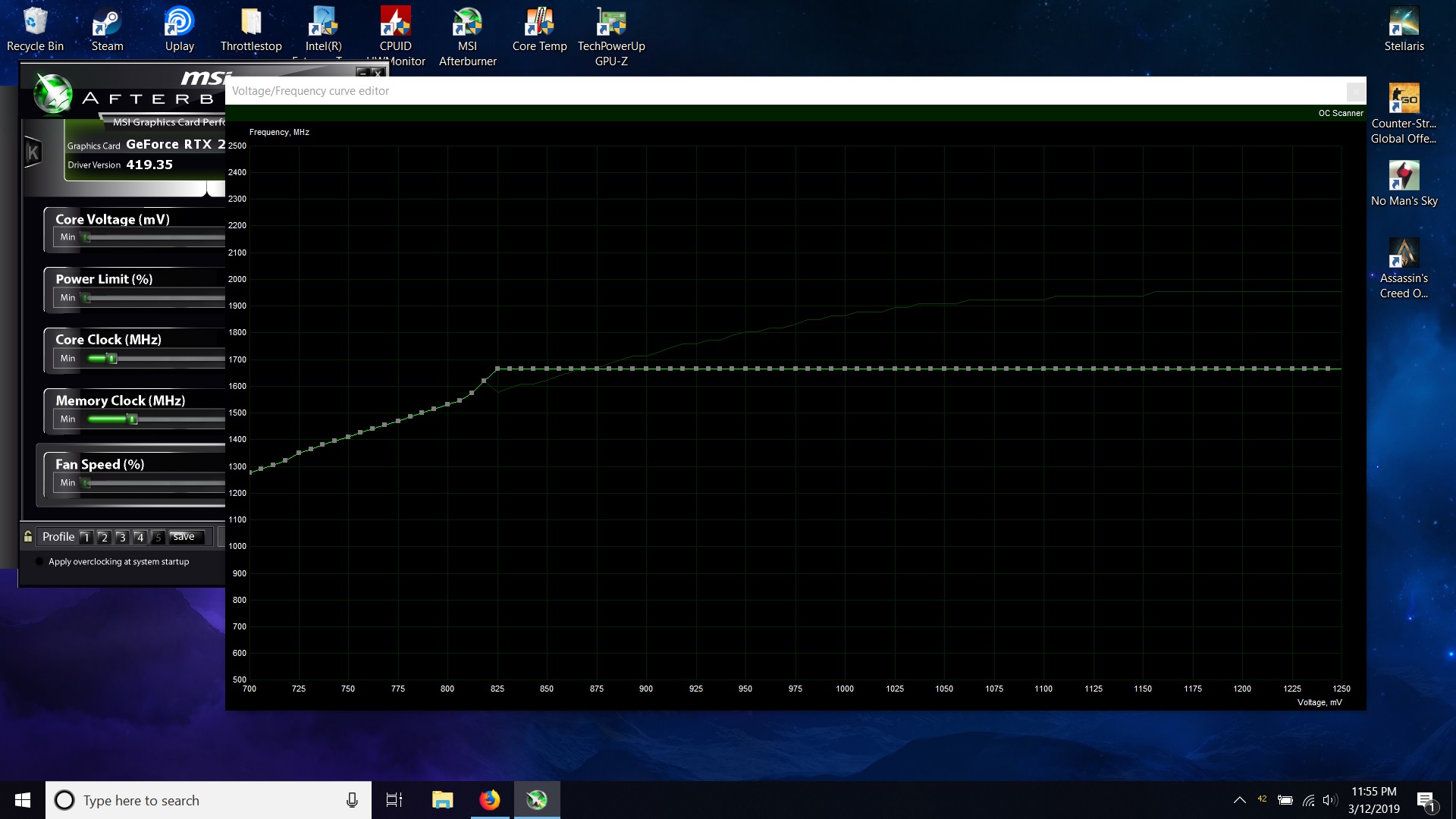Click the Fan Speed slider handle
Screen dimensions: 1456x819
point(86,483)
